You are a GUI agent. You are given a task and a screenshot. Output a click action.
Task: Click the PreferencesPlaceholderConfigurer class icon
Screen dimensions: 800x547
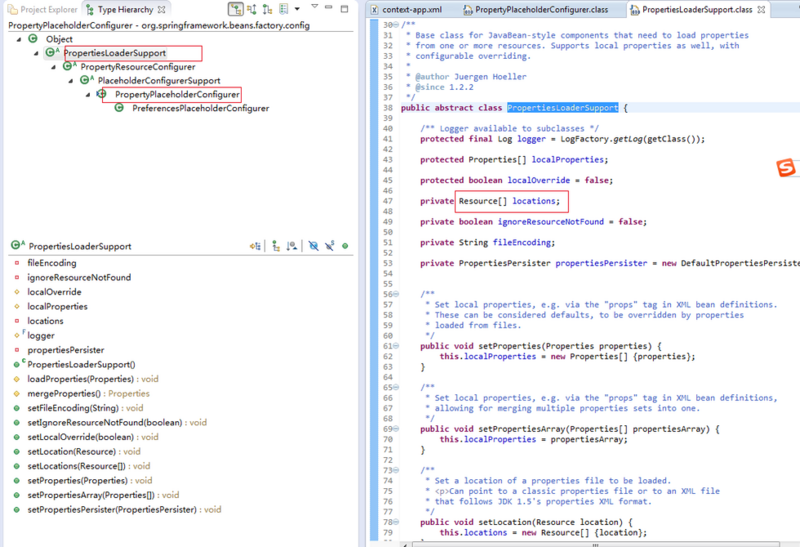coord(119,108)
